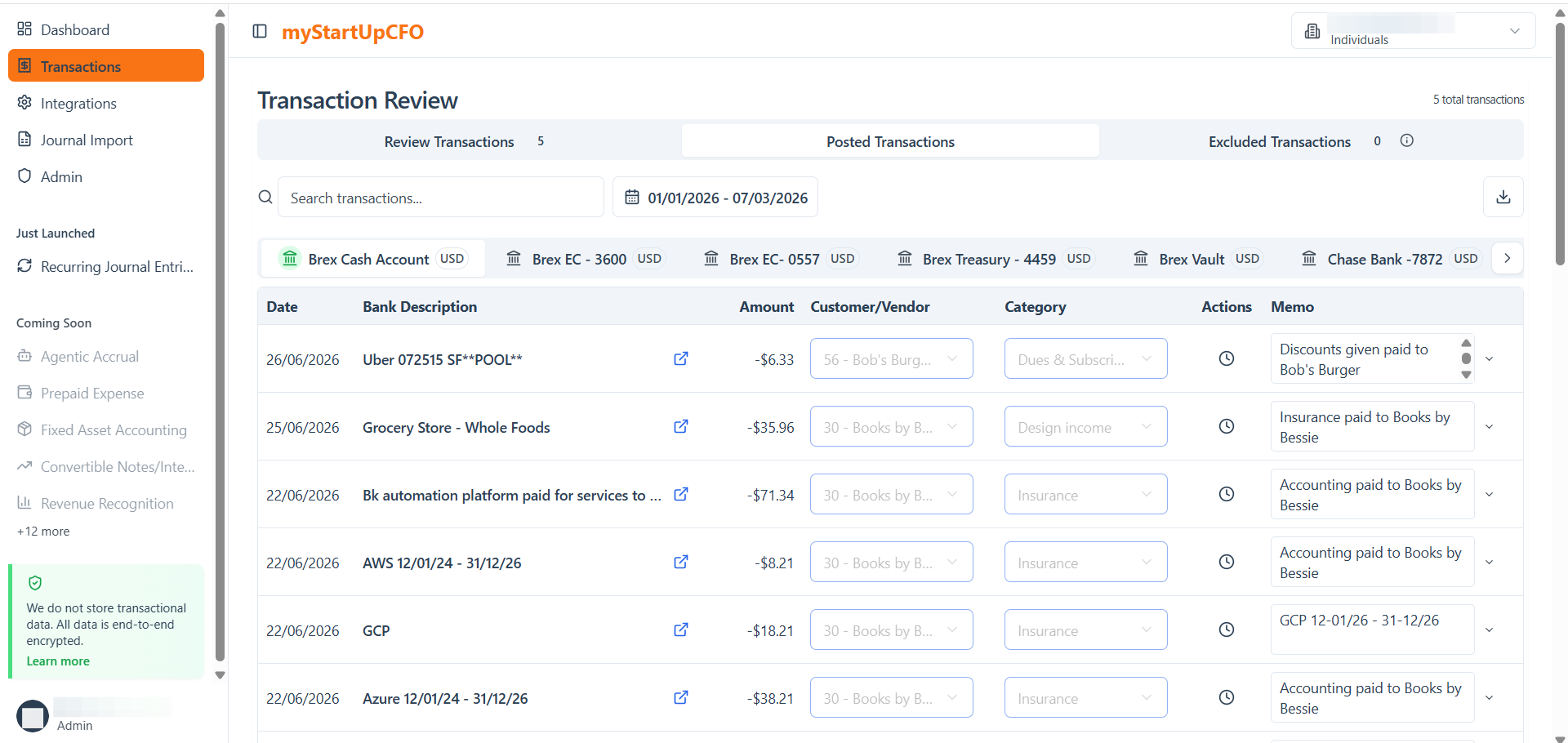Image resolution: width=1568 pixels, height=743 pixels.
Task: Open external link for Grocery Store Whole Foods
Action: (x=680, y=426)
